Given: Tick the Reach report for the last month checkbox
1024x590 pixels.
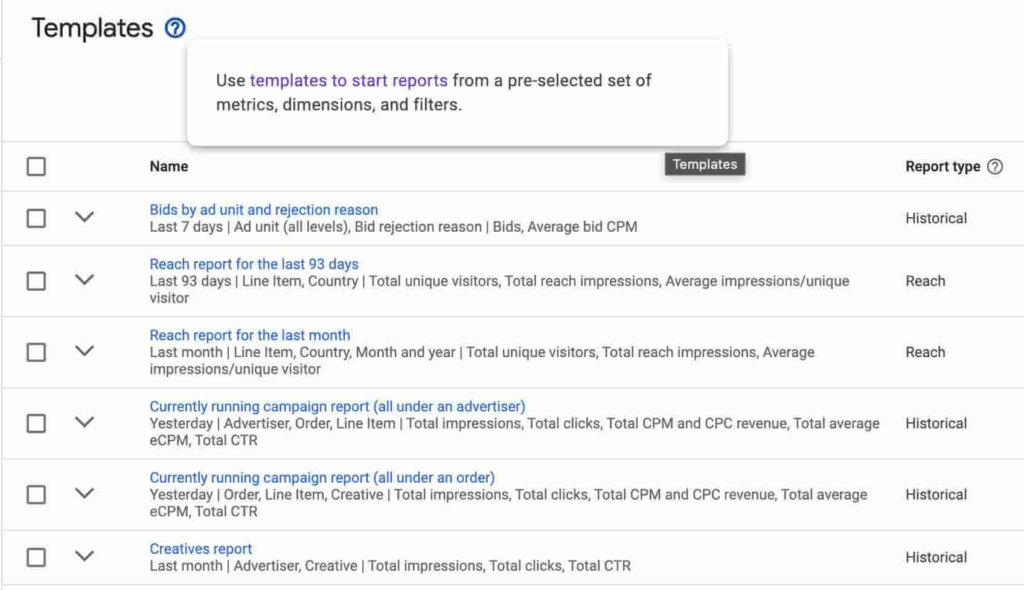Looking at the screenshot, I should (36, 352).
